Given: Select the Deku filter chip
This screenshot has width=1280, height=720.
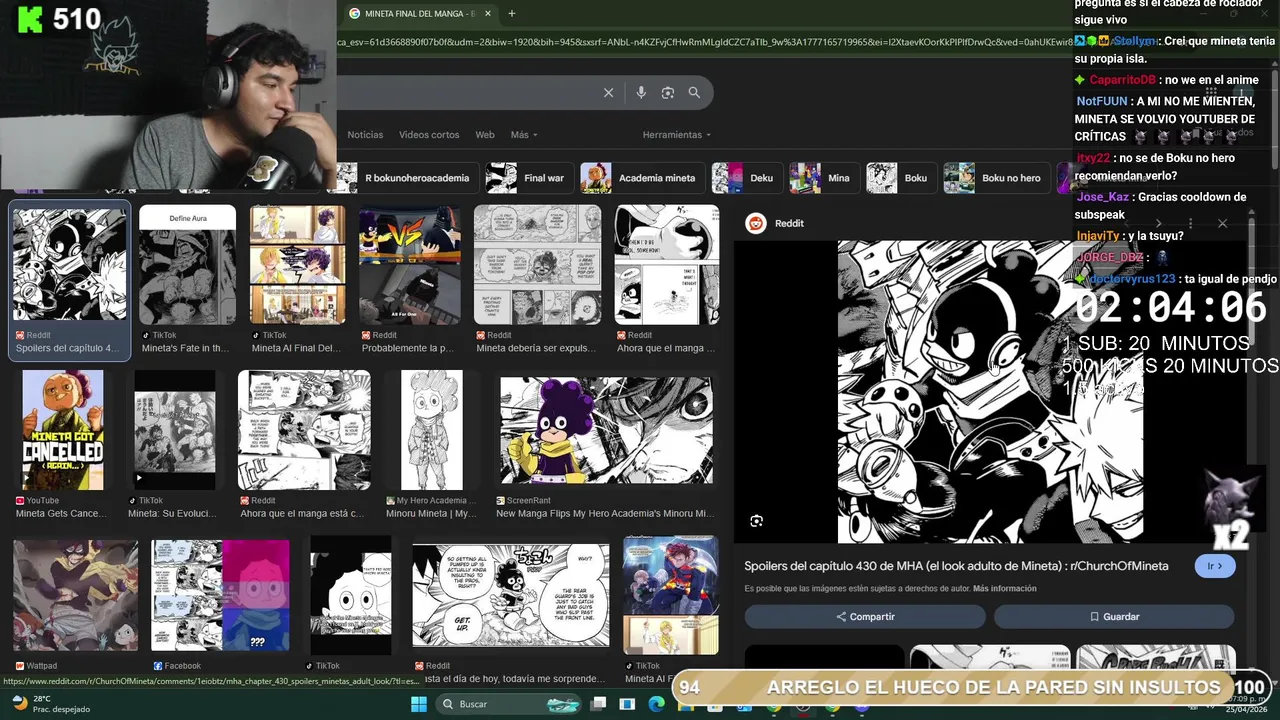Looking at the screenshot, I should pos(746,178).
